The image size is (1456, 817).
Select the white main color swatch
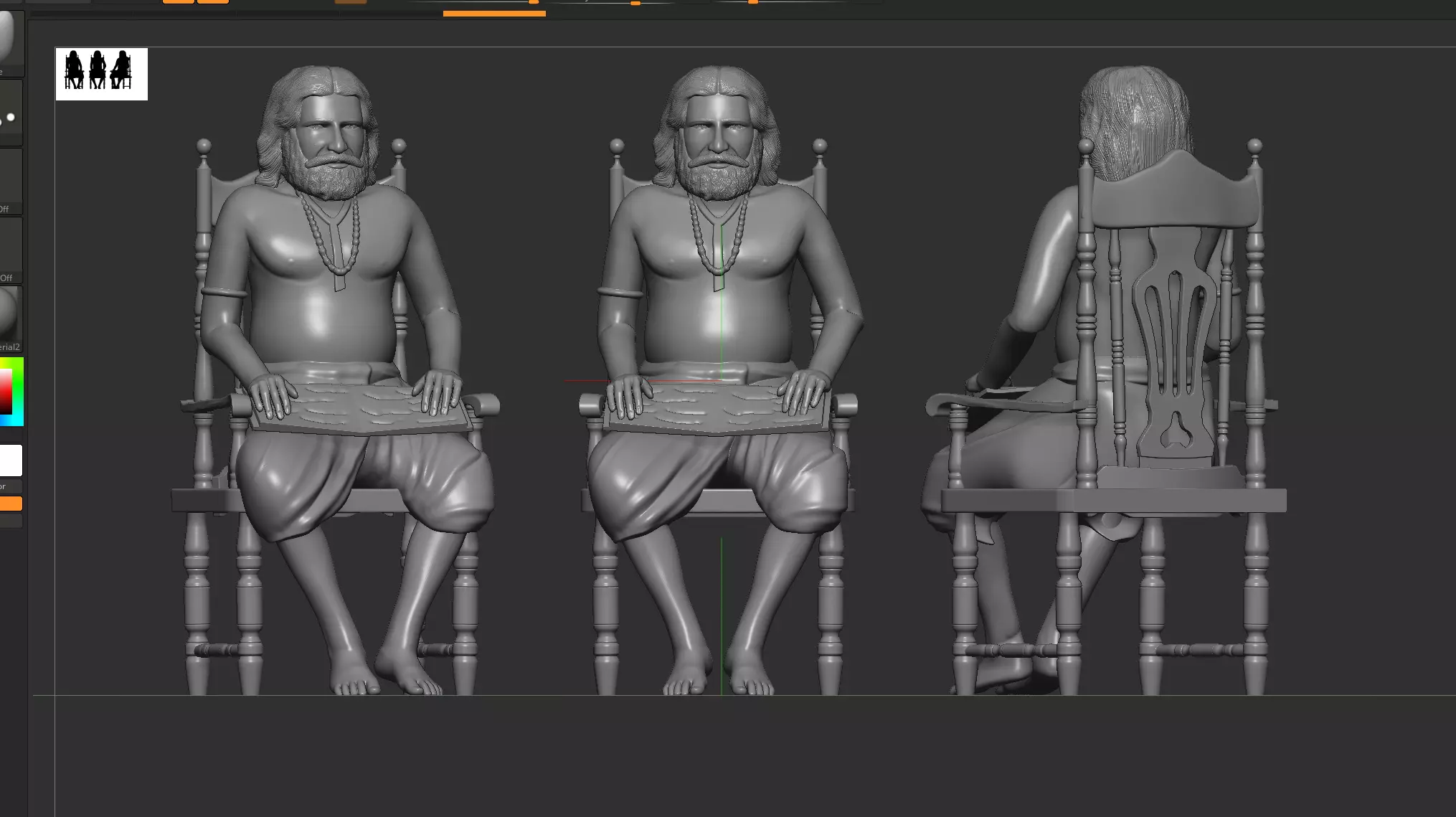[11, 461]
